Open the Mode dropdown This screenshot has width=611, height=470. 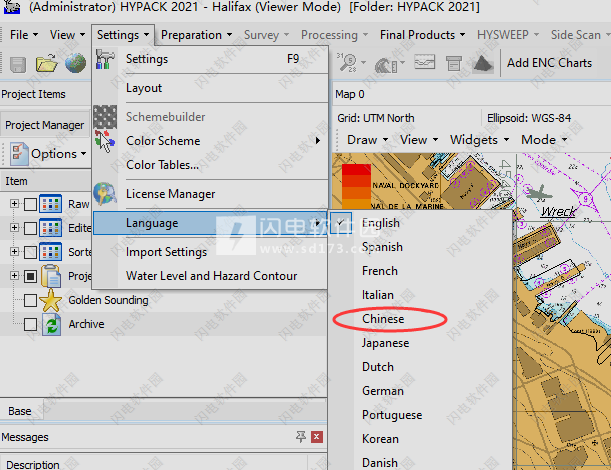544,140
